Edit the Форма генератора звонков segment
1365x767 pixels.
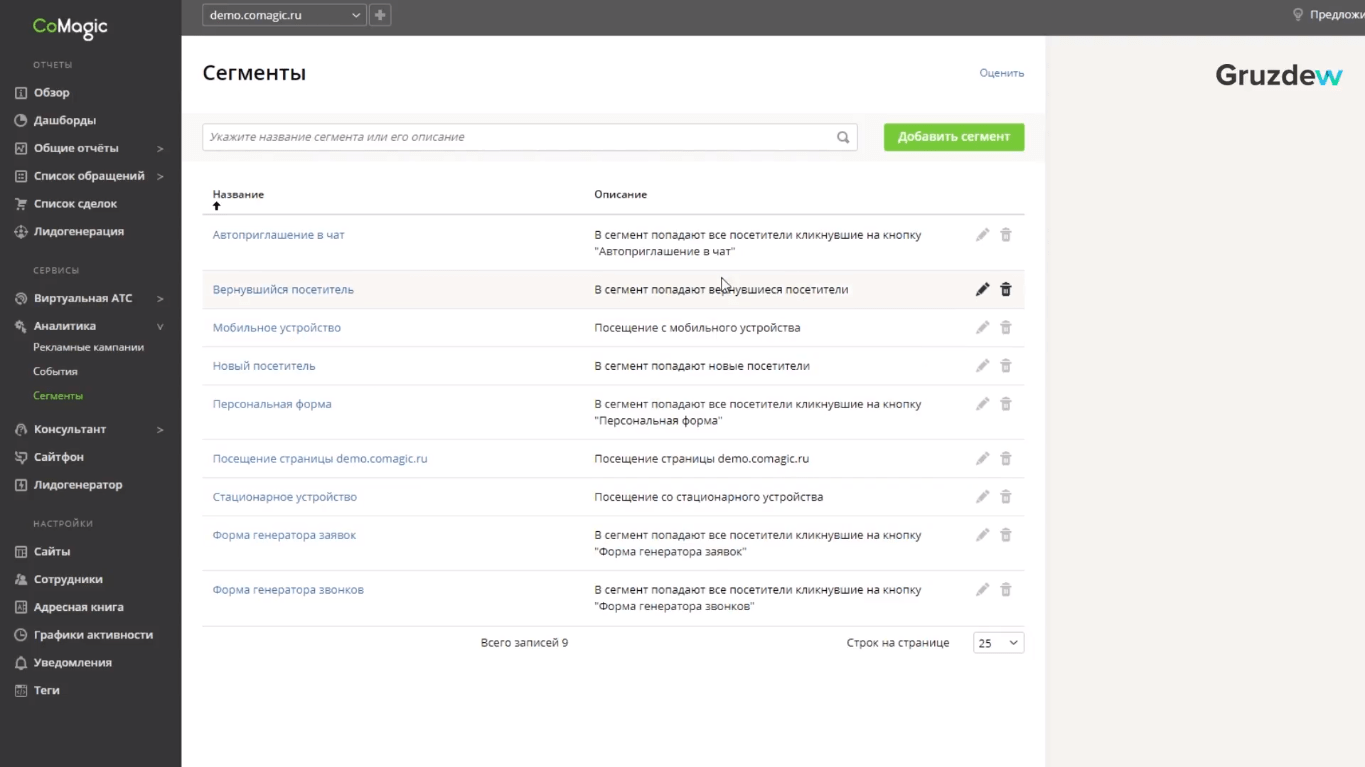pyautogui.click(x=982, y=589)
